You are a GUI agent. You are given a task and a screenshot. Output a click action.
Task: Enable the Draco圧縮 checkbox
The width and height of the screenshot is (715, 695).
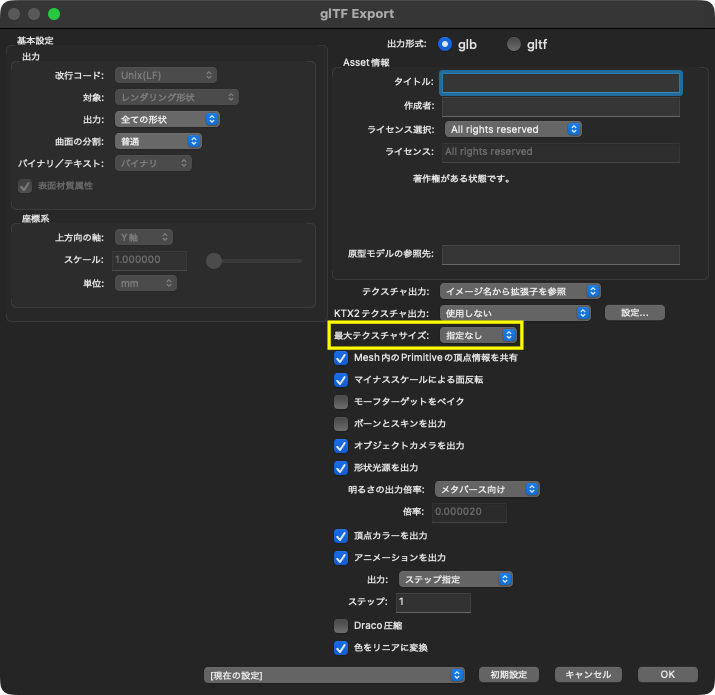pos(341,626)
